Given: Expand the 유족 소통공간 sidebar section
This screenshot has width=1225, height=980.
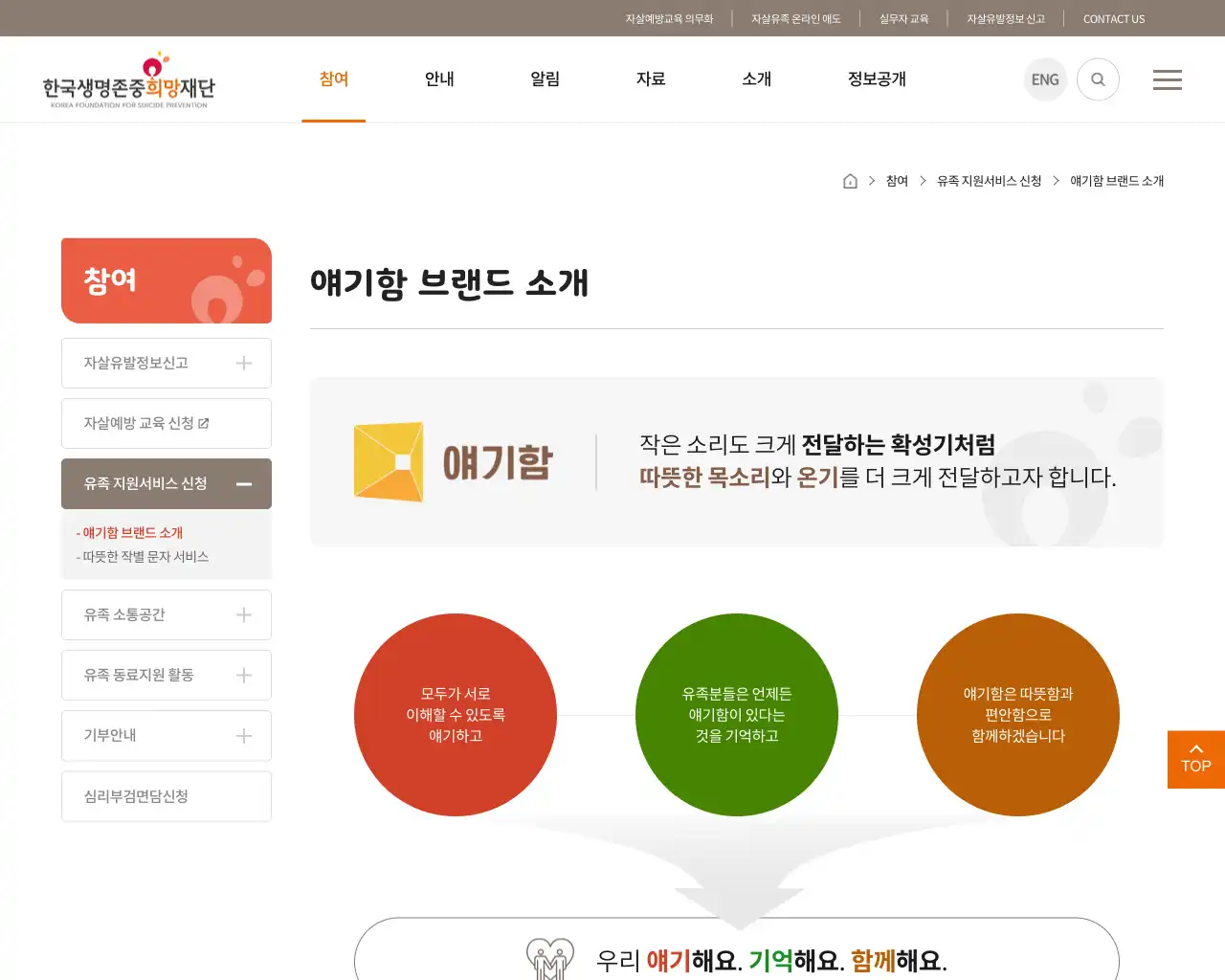Looking at the screenshot, I should (x=166, y=614).
